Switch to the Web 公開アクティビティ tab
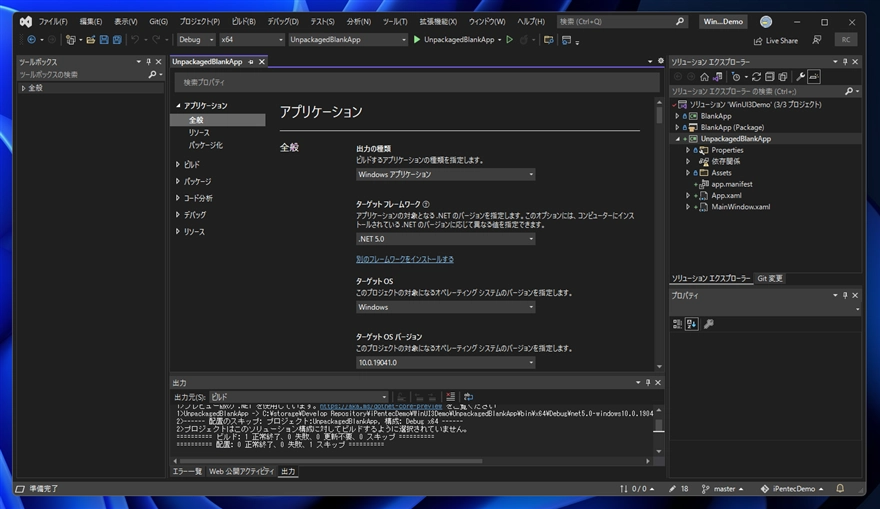 241,471
